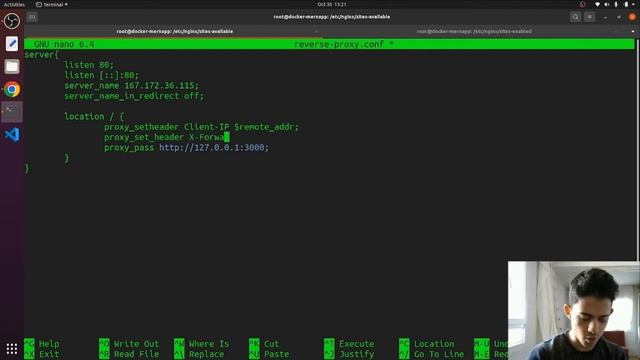The width and height of the screenshot is (640, 360).
Task: Click the Help shortcut label
Action: tap(49, 344)
